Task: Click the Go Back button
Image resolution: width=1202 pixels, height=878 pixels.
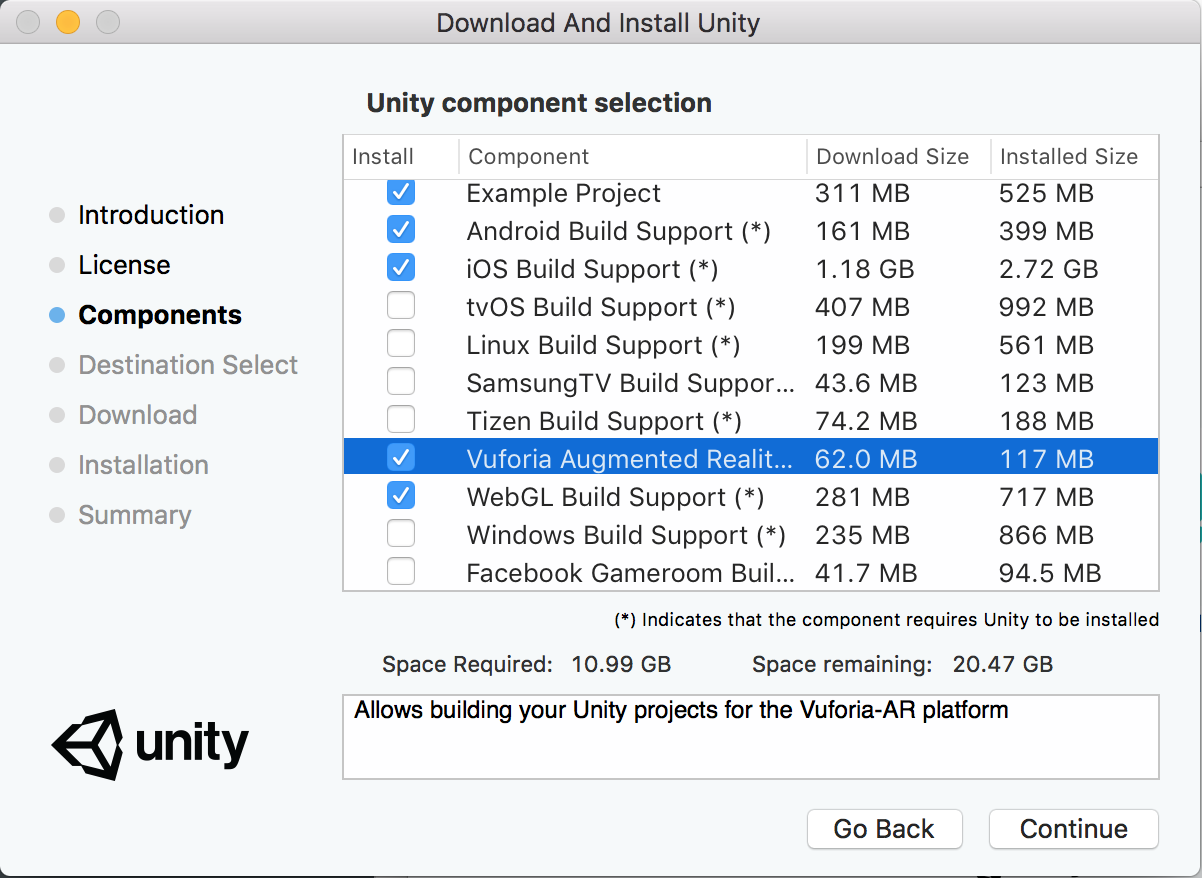Action: pos(884,829)
